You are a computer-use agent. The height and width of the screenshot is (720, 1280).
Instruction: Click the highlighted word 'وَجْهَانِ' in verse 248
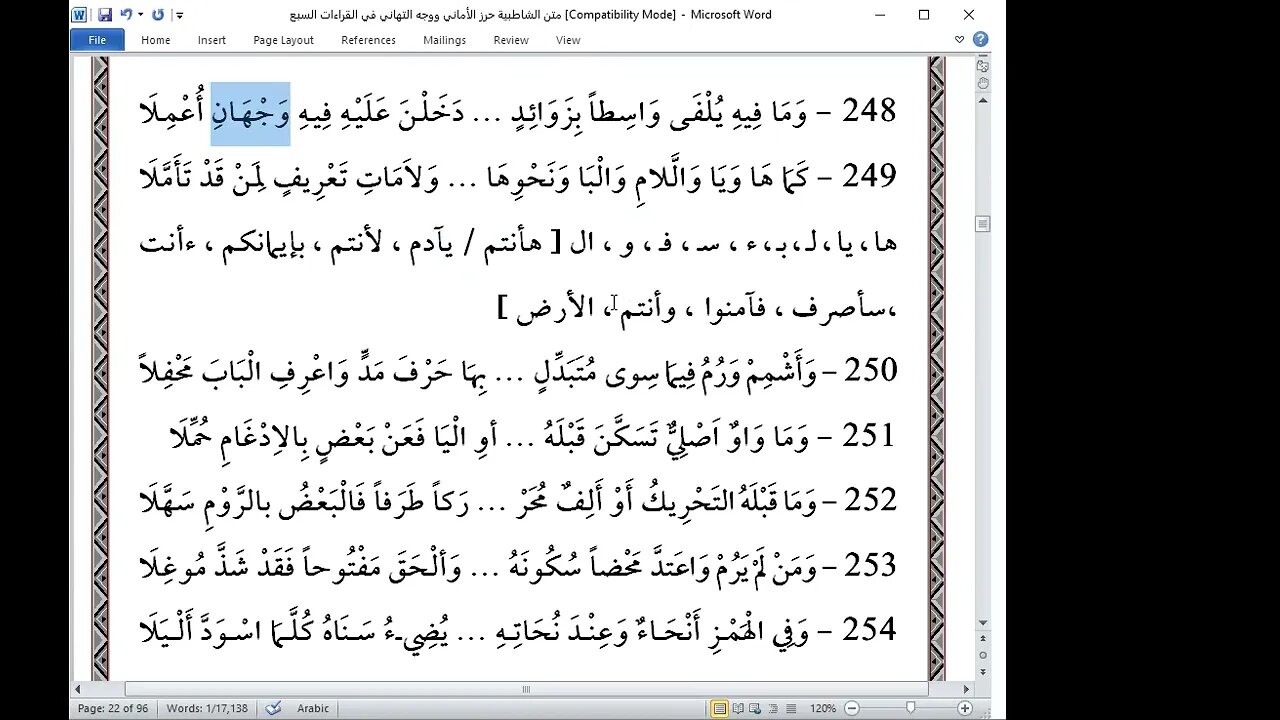(250, 112)
